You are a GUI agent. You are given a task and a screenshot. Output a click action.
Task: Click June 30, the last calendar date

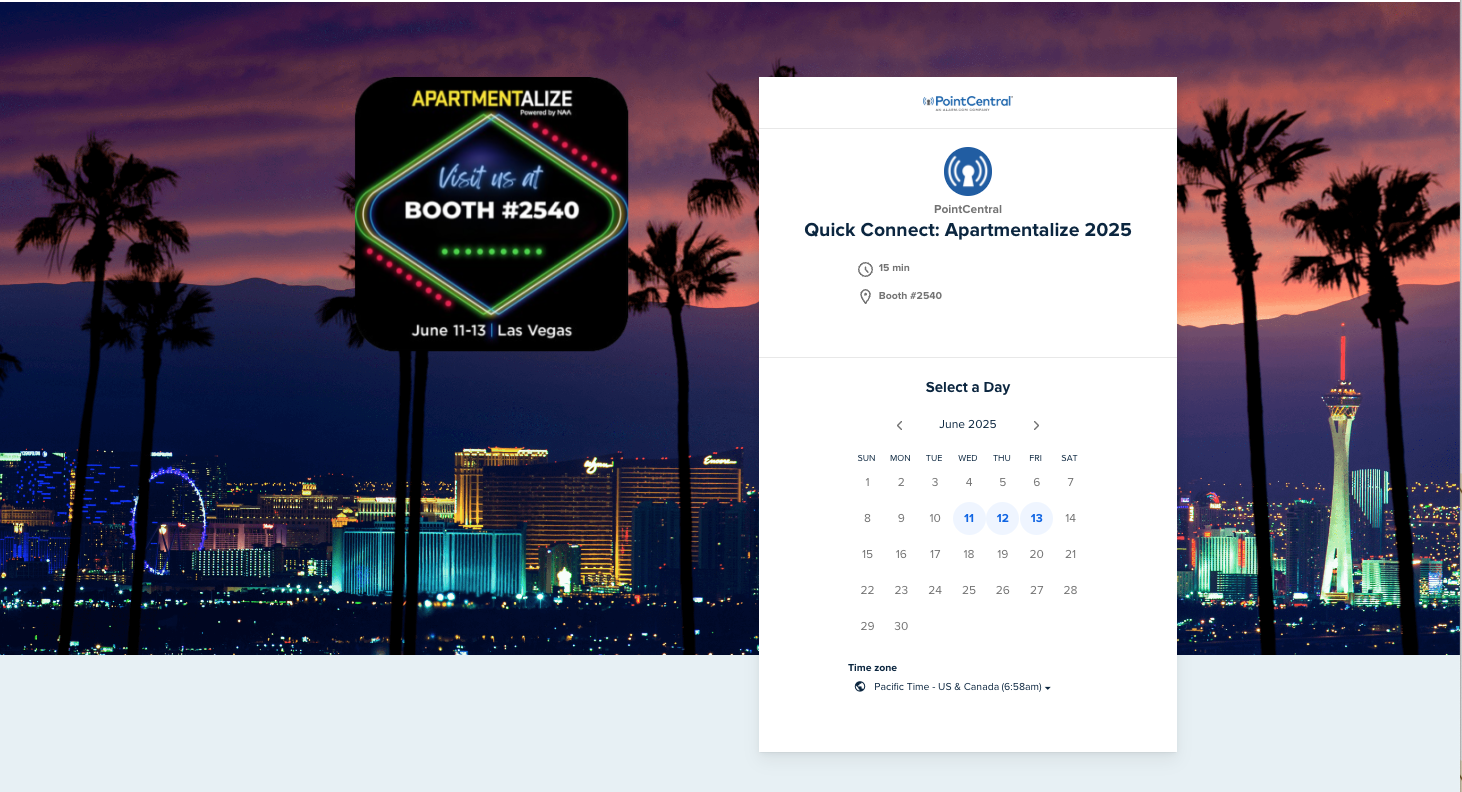pyautogui.click(x=901, y=625)
